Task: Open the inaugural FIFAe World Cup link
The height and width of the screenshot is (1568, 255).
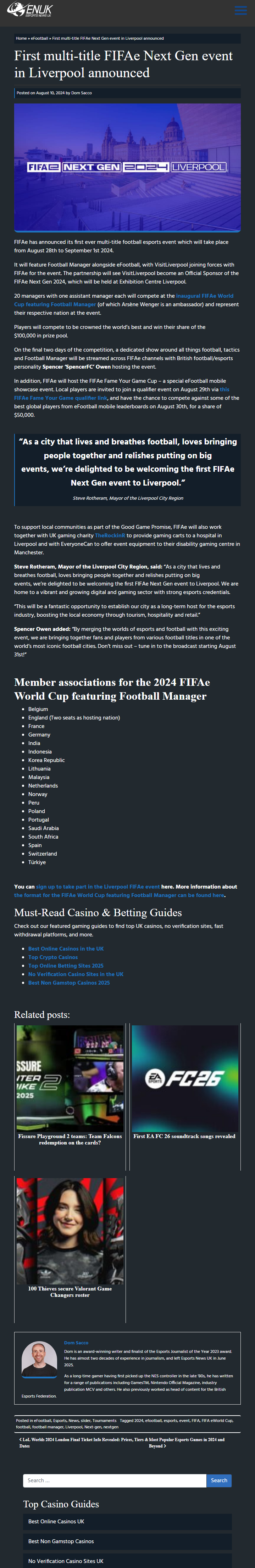Action: click(x=205, y=296)
